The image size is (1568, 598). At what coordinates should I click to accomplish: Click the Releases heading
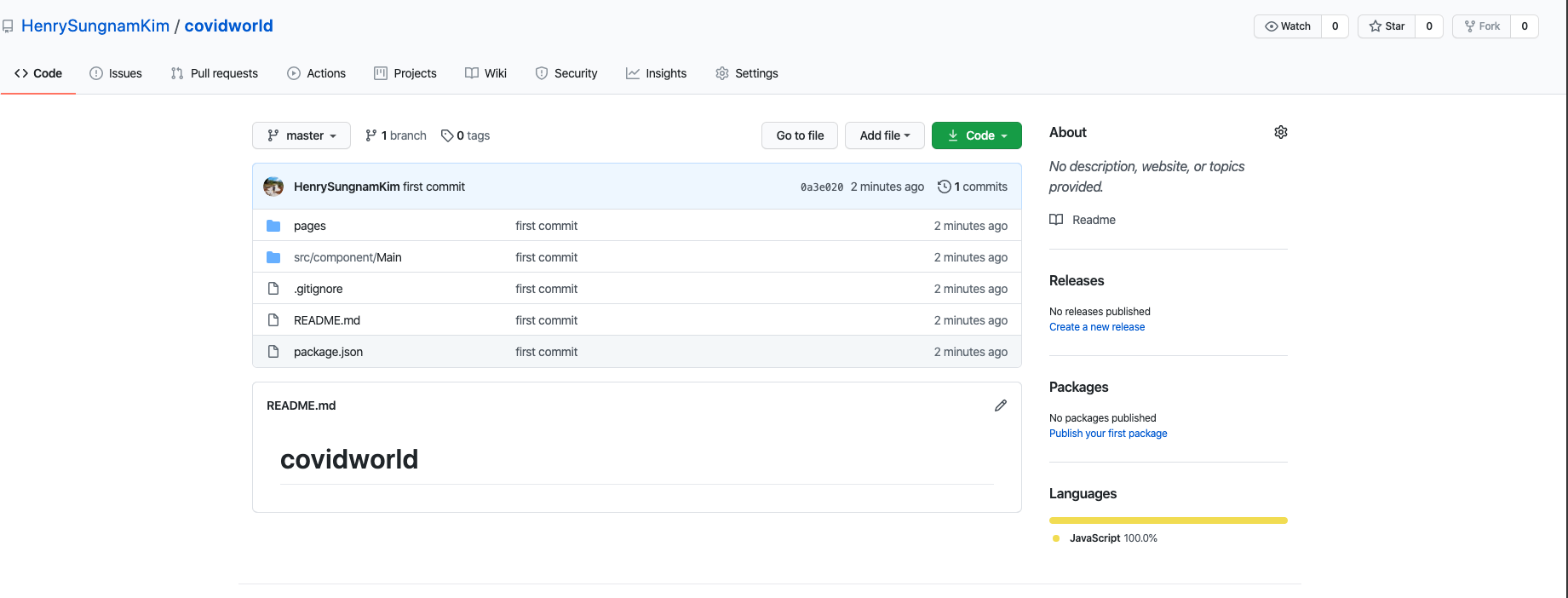pos(1077,280)
